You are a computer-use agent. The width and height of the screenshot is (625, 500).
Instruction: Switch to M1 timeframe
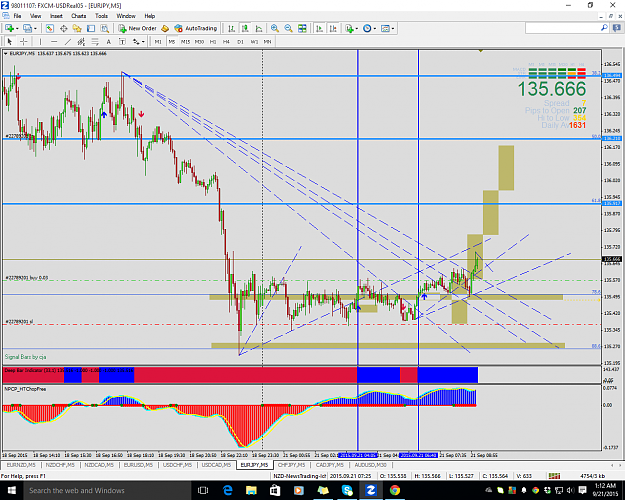(158, 41)
